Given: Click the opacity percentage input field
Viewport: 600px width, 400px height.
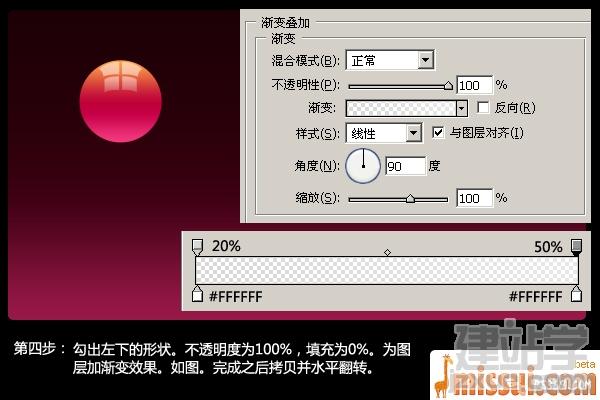Looking at the screenshot, I should [x=474, y=85].
